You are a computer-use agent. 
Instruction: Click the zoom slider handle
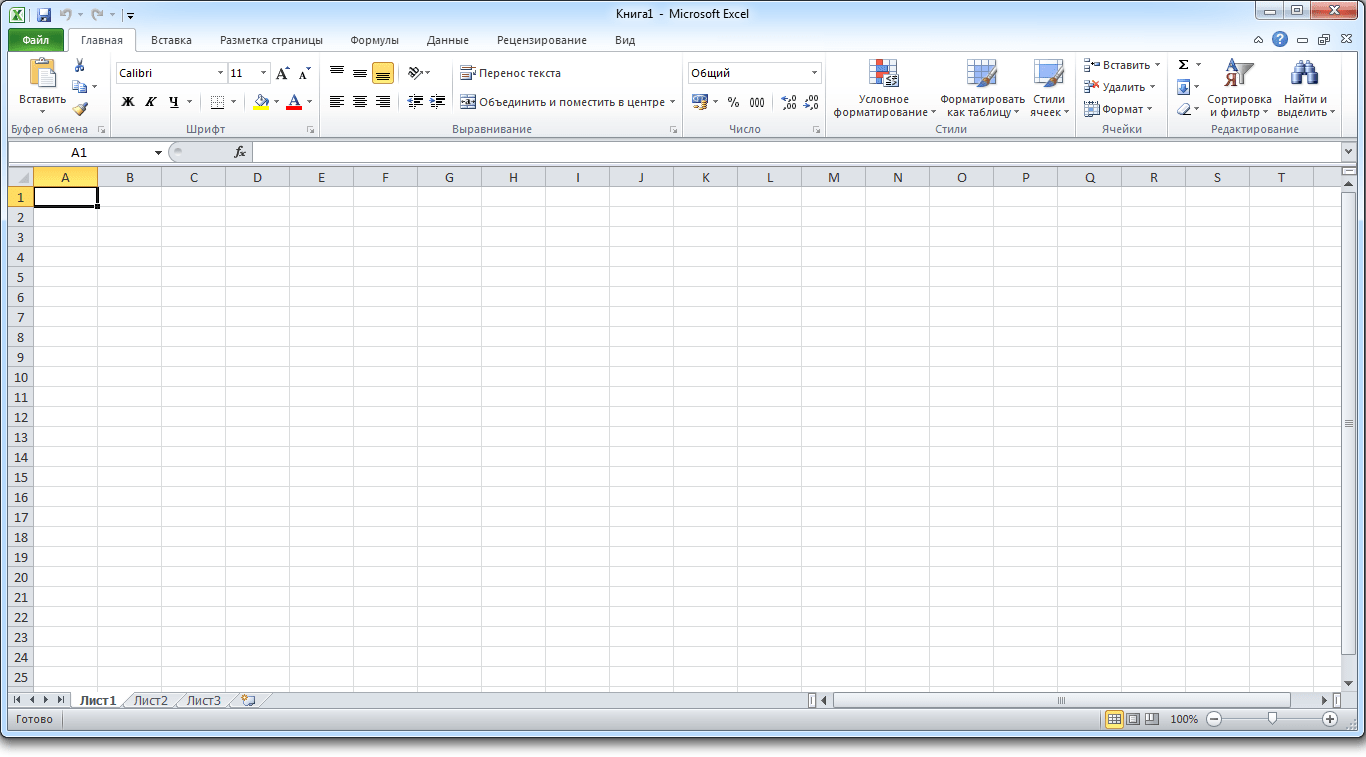pos(1272,718)
